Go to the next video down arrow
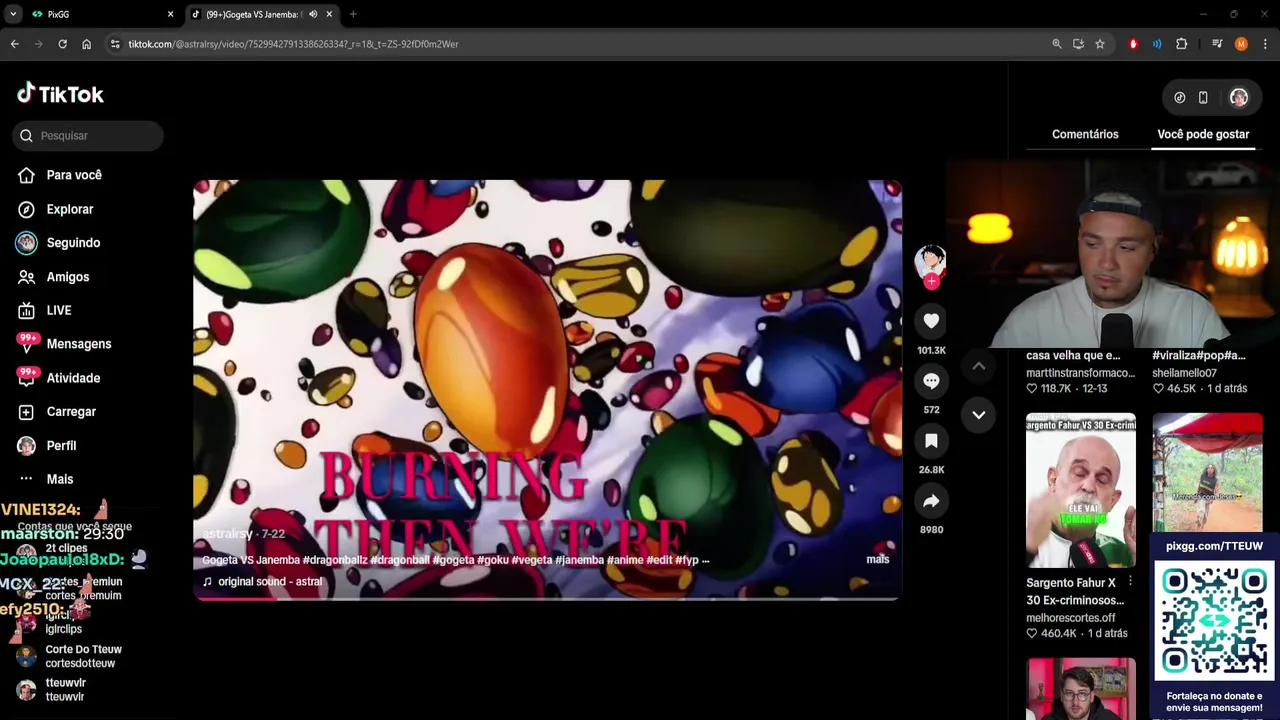 (x=978, y=415)
